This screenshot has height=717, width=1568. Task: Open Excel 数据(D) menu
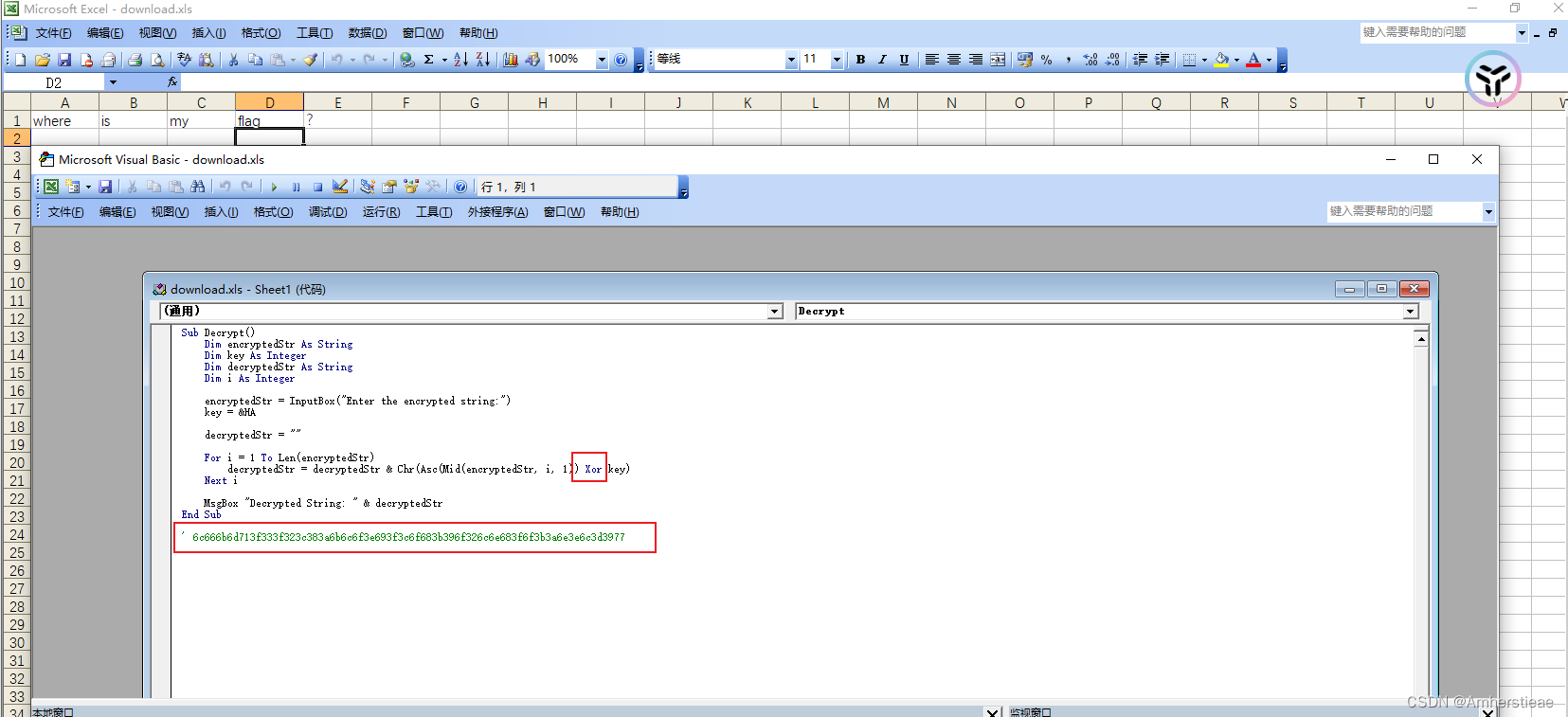(368, 33)
